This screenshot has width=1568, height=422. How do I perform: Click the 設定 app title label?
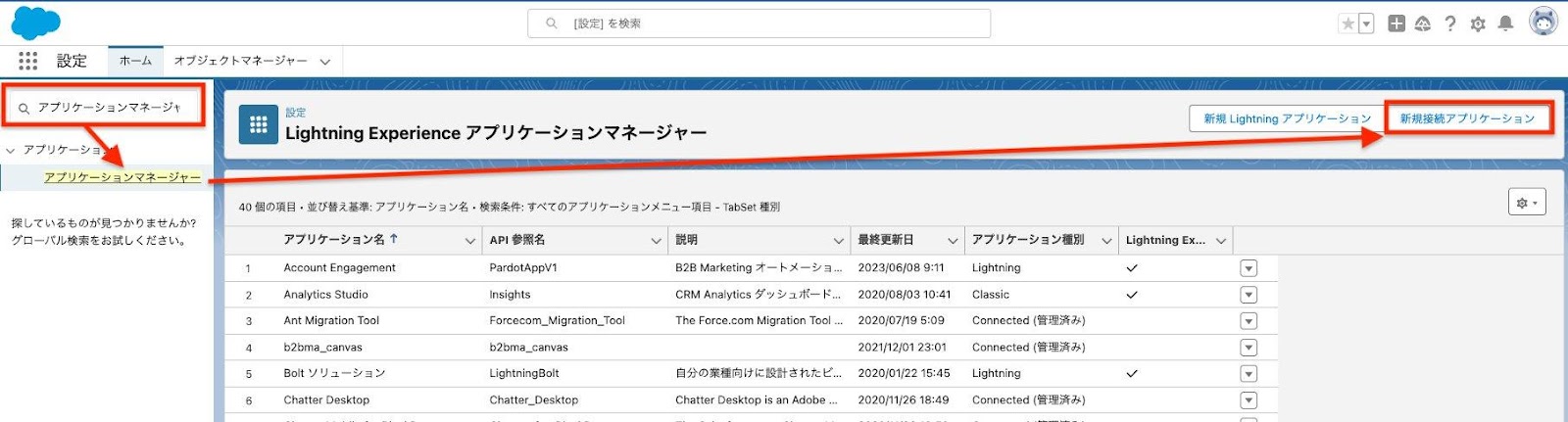[x=72, y=61]
